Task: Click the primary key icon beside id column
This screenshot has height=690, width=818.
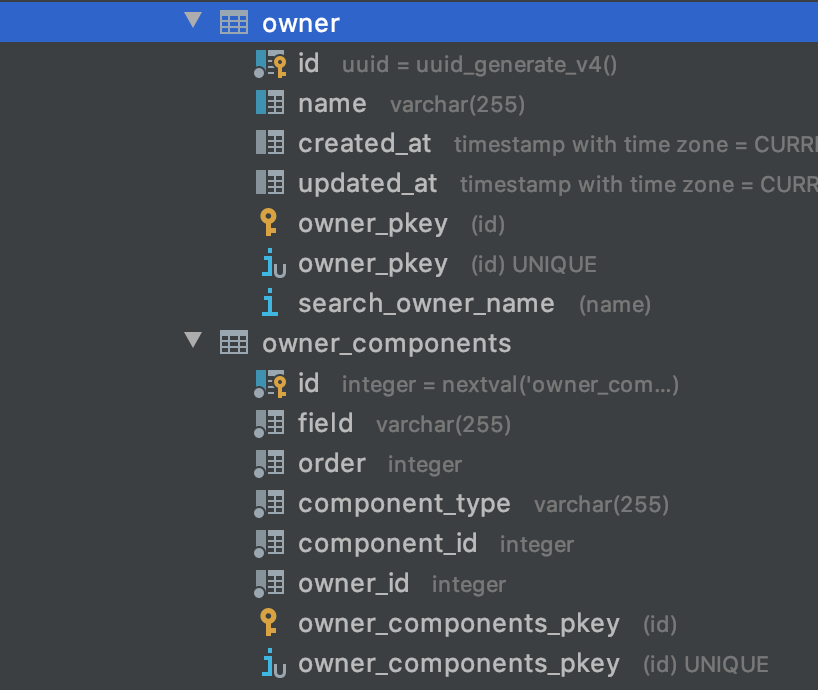Action: pyautogui.click(x=269, y=63)
